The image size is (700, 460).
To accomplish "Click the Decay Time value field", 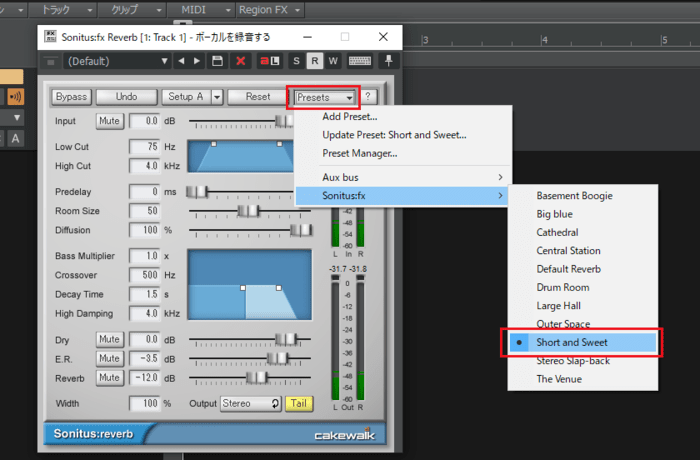I will click(145, 294).
